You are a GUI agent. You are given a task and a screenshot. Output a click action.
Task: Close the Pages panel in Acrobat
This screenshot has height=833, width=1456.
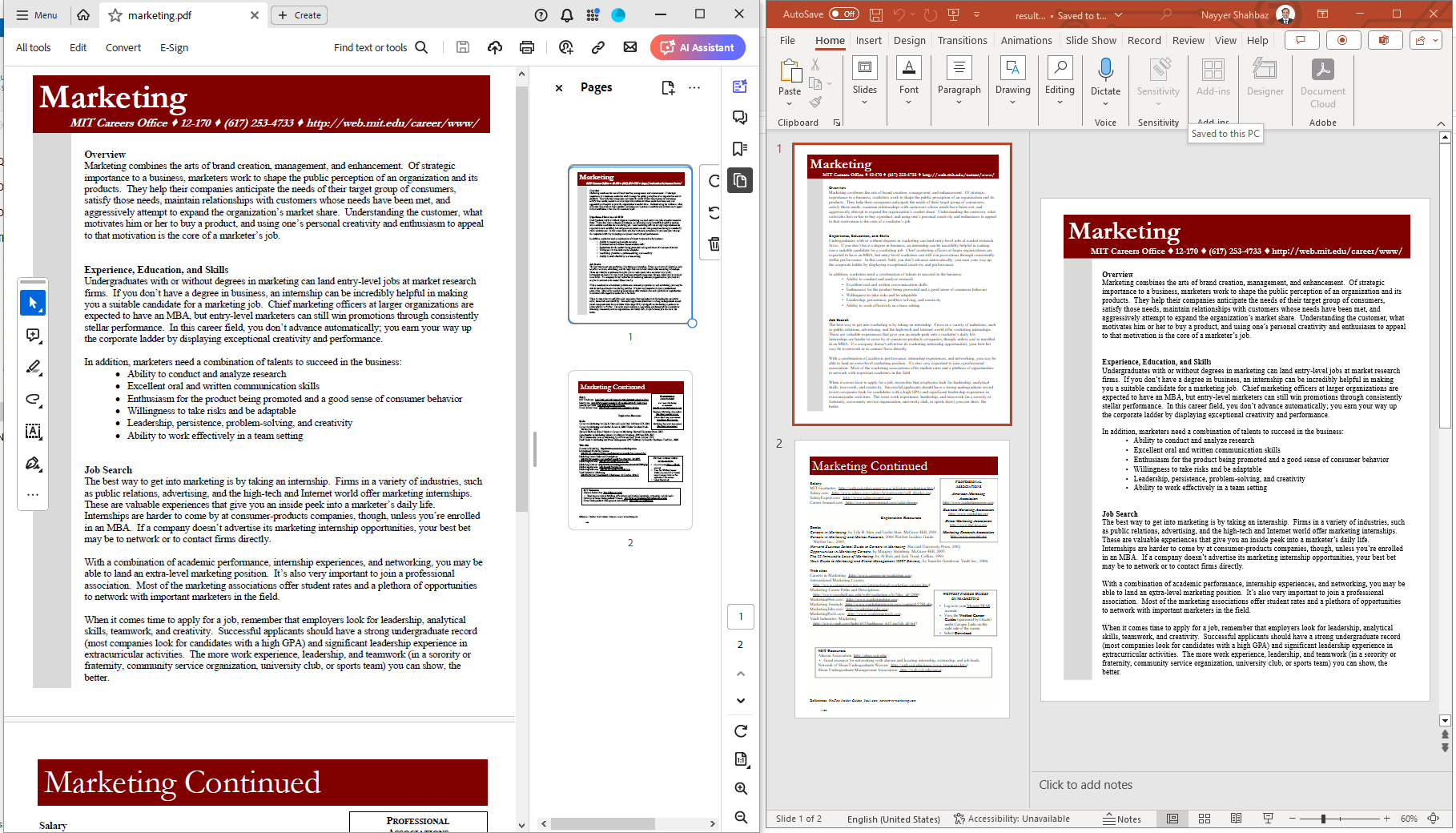(559, 88)
